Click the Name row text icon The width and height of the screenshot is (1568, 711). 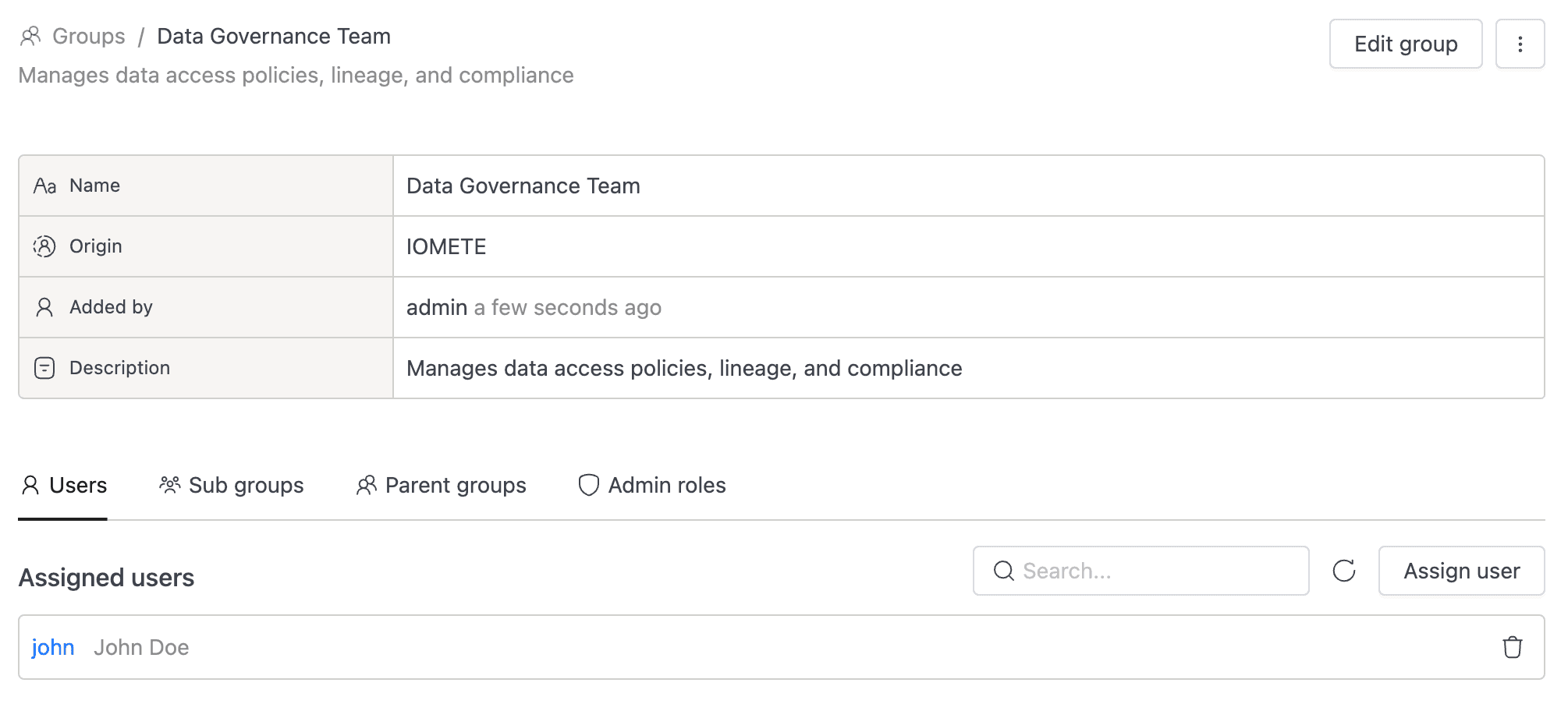pyautogui.click(x=44, y=186)
